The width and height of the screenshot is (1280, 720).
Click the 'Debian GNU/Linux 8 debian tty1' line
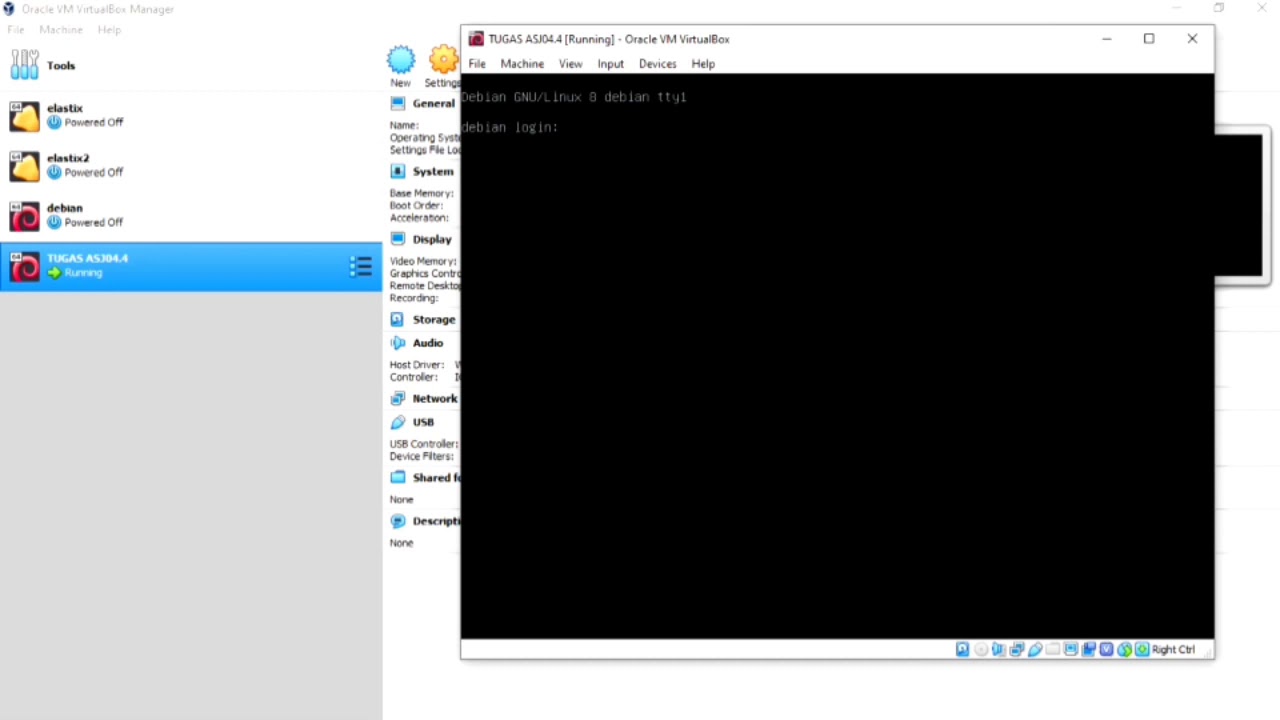coord(574,97)
